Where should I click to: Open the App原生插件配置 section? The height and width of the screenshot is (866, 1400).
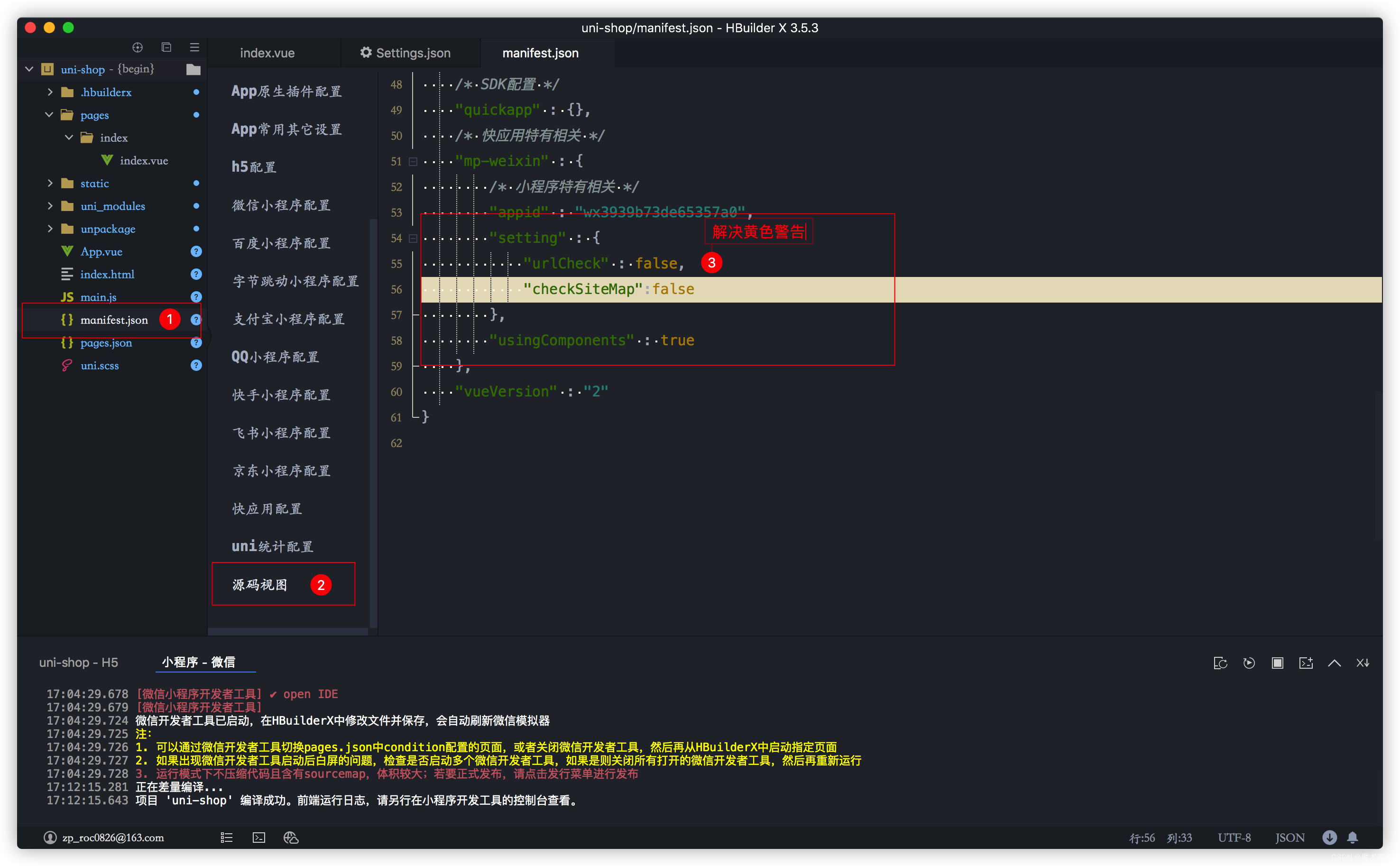click(287, 92)
